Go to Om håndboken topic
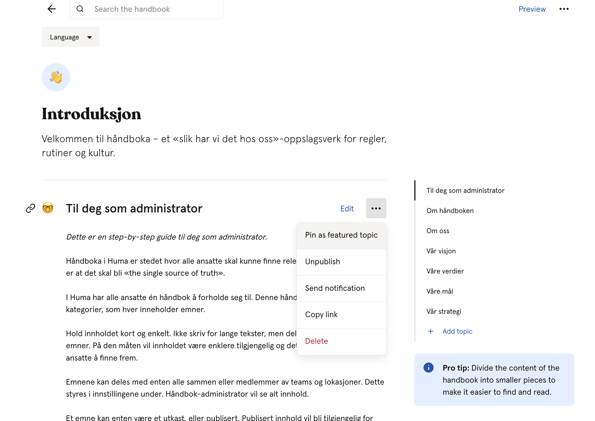This screenshot has width=595, height=421. [x=450, y=211]
